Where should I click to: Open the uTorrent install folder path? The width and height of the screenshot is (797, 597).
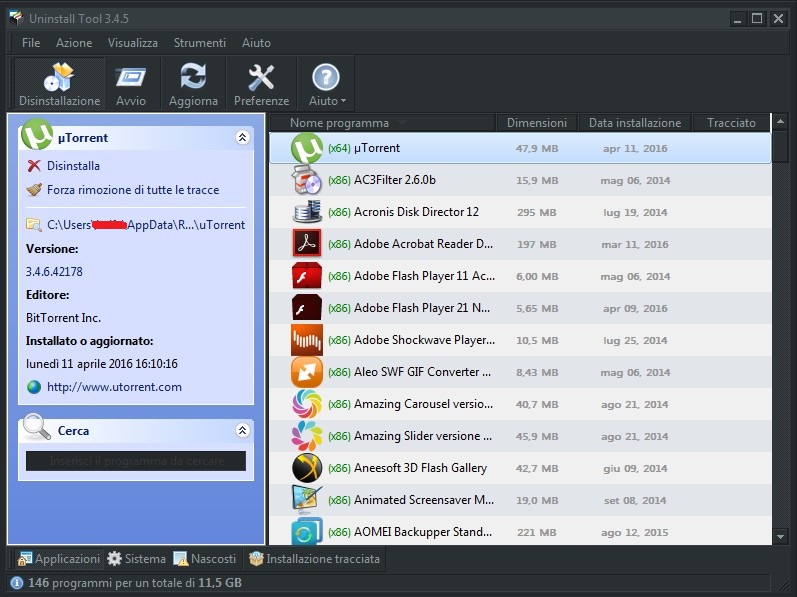click(x=146, y=225)
